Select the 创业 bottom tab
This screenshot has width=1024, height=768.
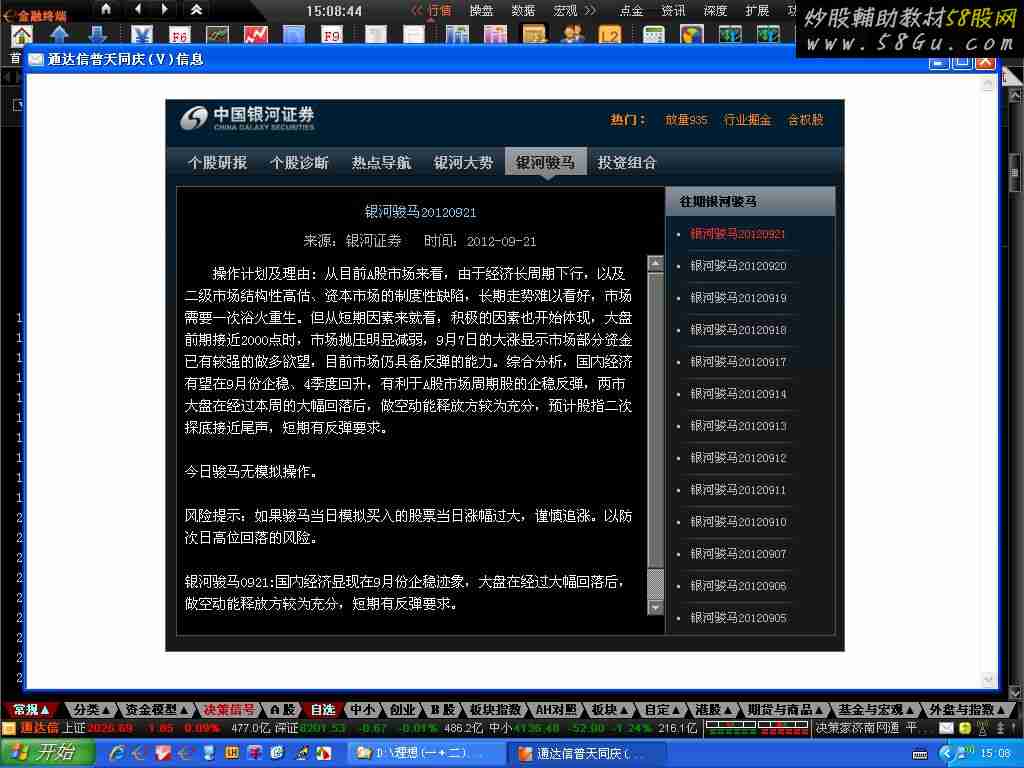click(x=402, y=710)
